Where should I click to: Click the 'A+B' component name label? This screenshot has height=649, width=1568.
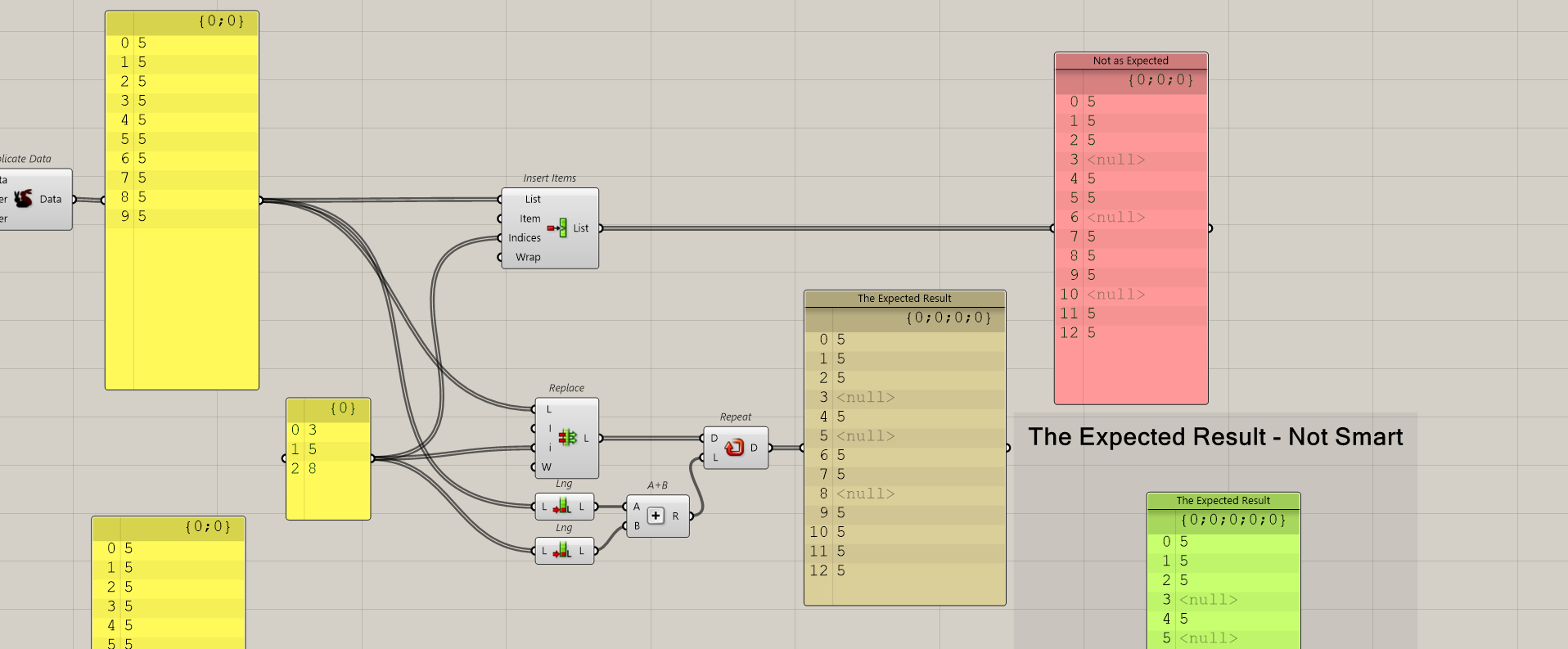[x=657, y=485]
